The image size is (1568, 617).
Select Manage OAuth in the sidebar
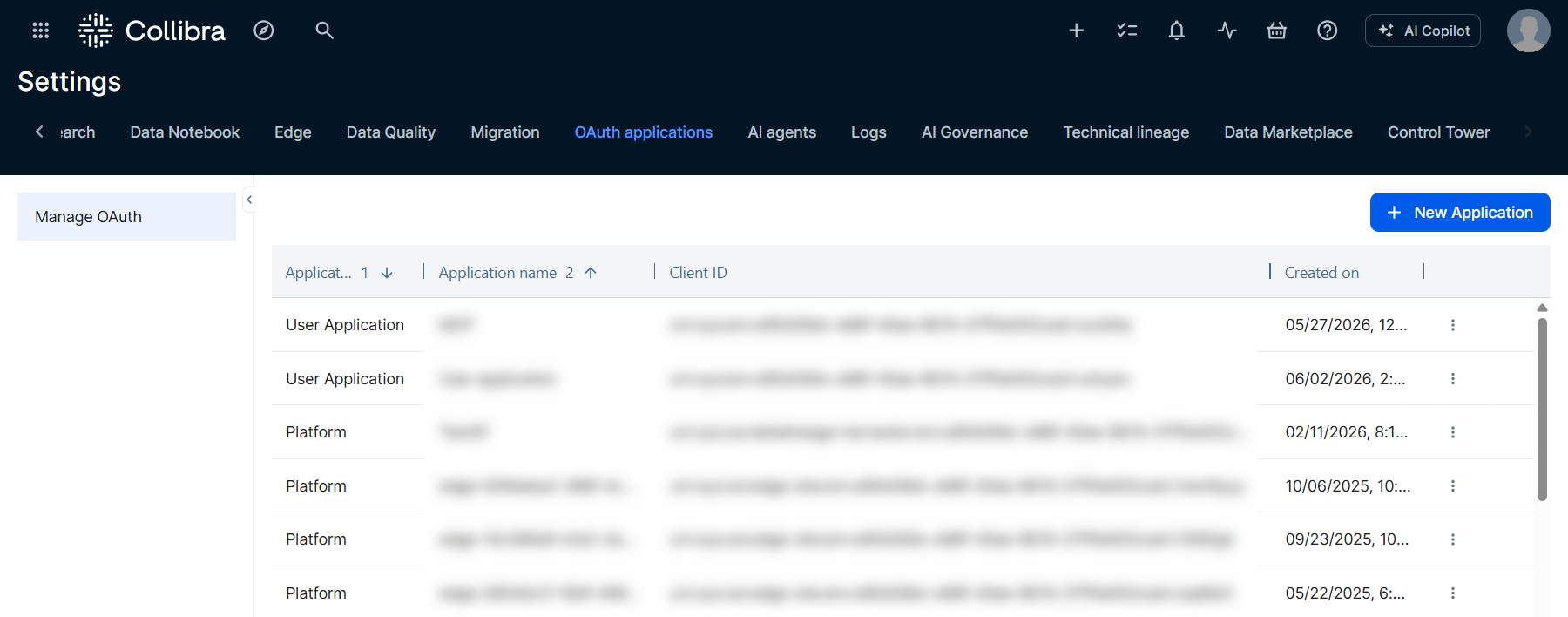click(x=126, y=217)
